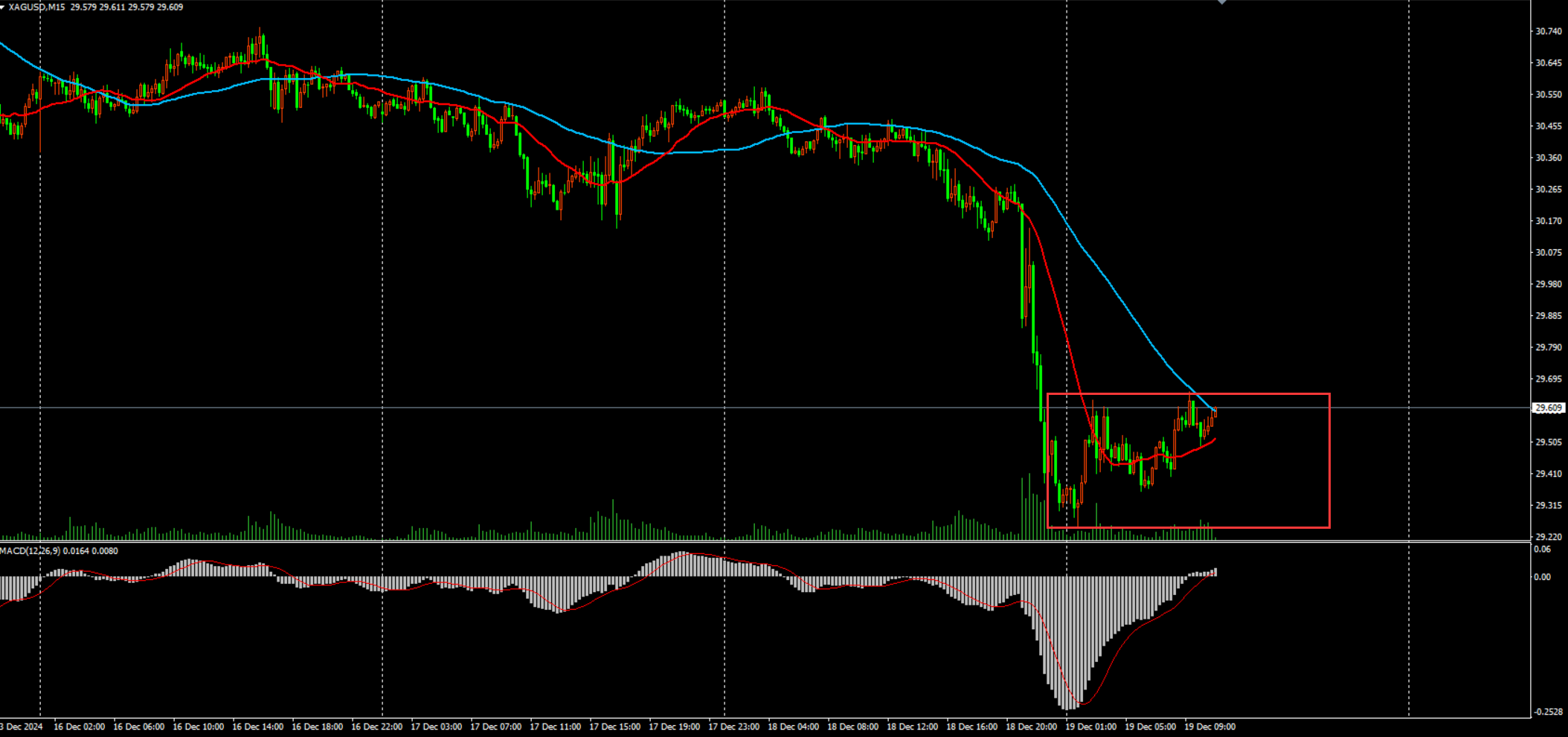1568x737 pixels.
Task: Click the 16 Dec 18:00 time label
Action: pyautogui.click(x=317, y=727)
